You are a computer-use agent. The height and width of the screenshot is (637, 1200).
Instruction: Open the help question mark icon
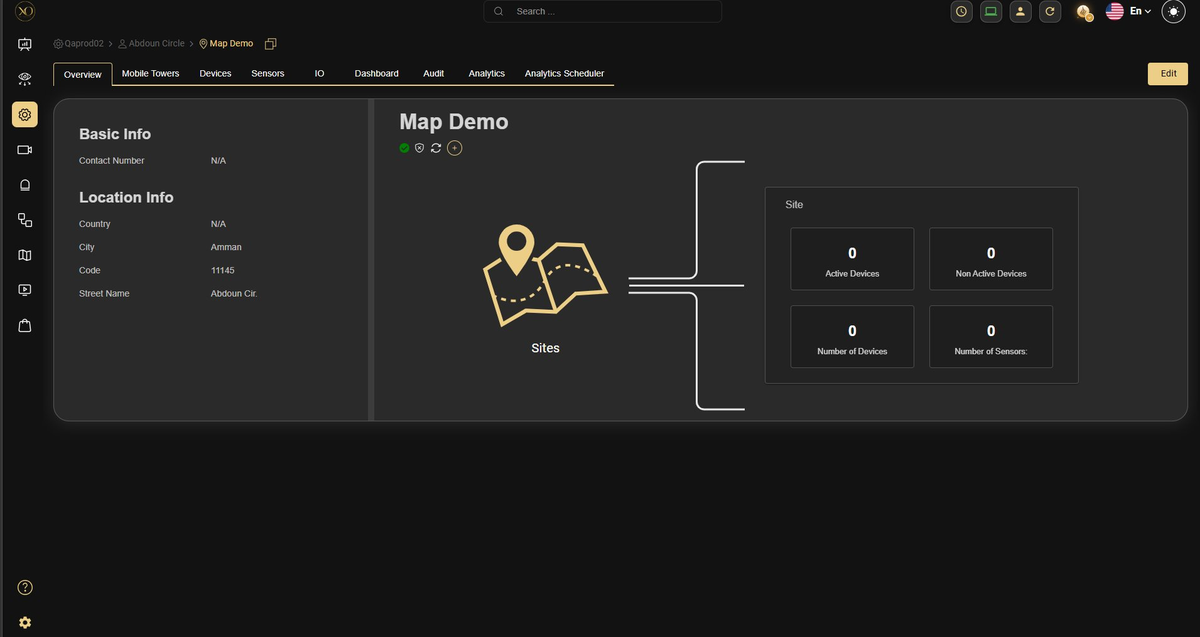[25, 587]
